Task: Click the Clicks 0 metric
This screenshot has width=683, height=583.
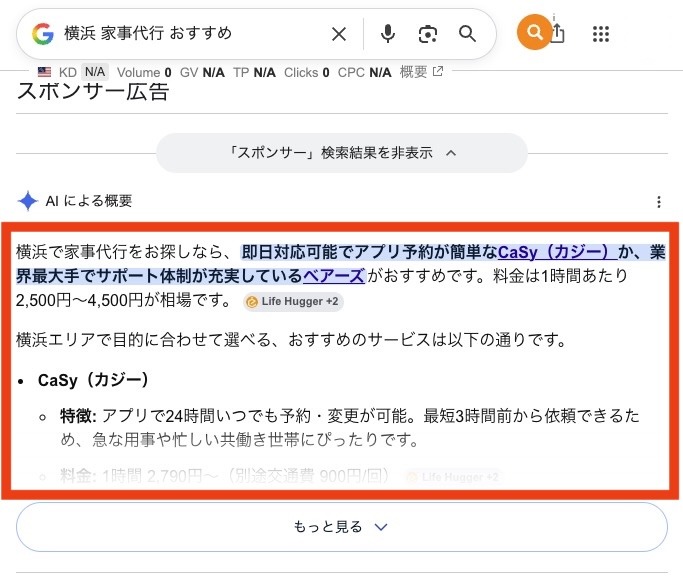Action: point(307,72)
